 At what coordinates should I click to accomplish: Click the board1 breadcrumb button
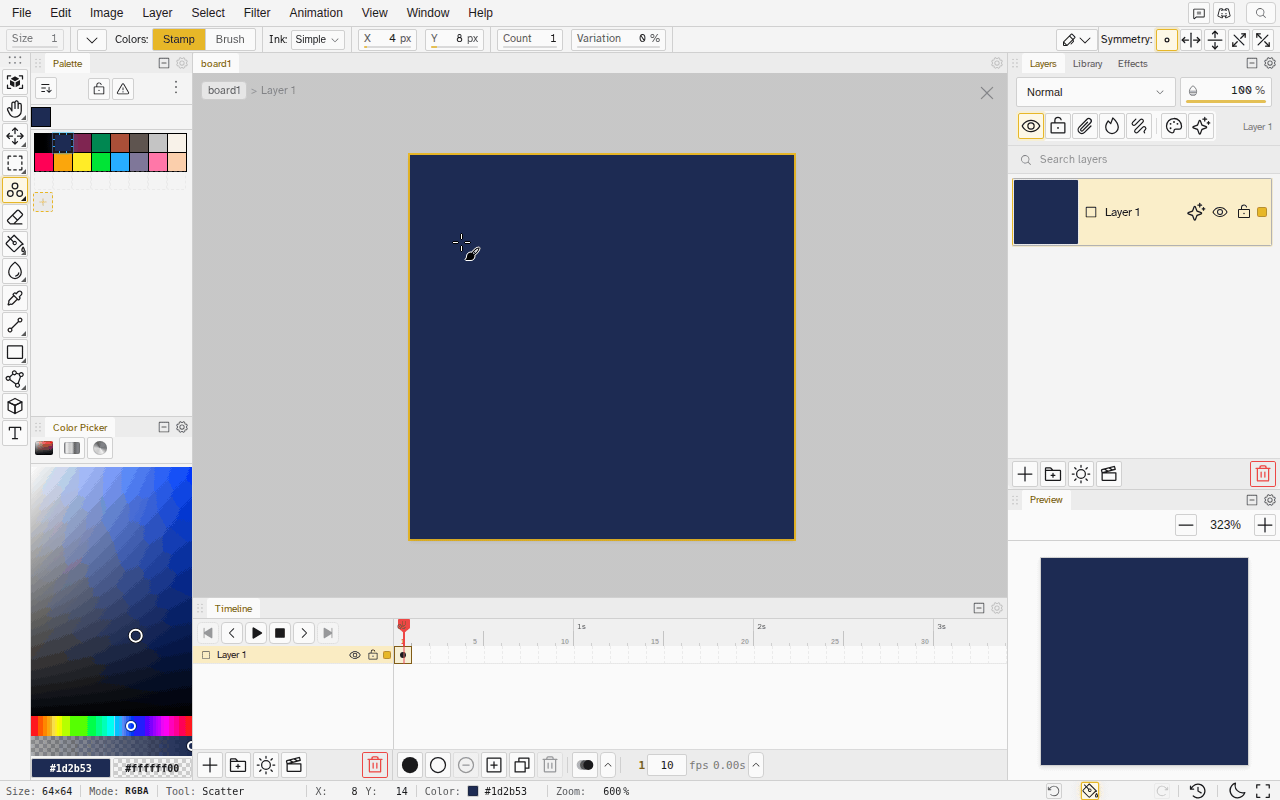pyautogui.click(x=224, y=90)
